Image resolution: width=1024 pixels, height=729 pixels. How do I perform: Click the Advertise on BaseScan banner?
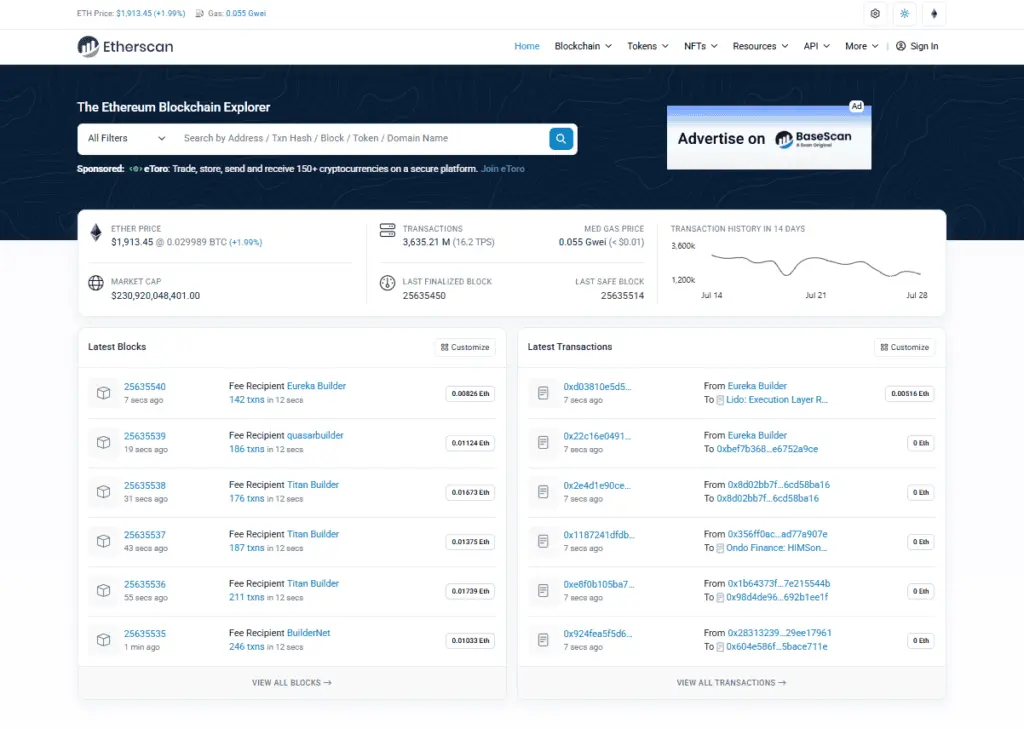click(769, 138)
